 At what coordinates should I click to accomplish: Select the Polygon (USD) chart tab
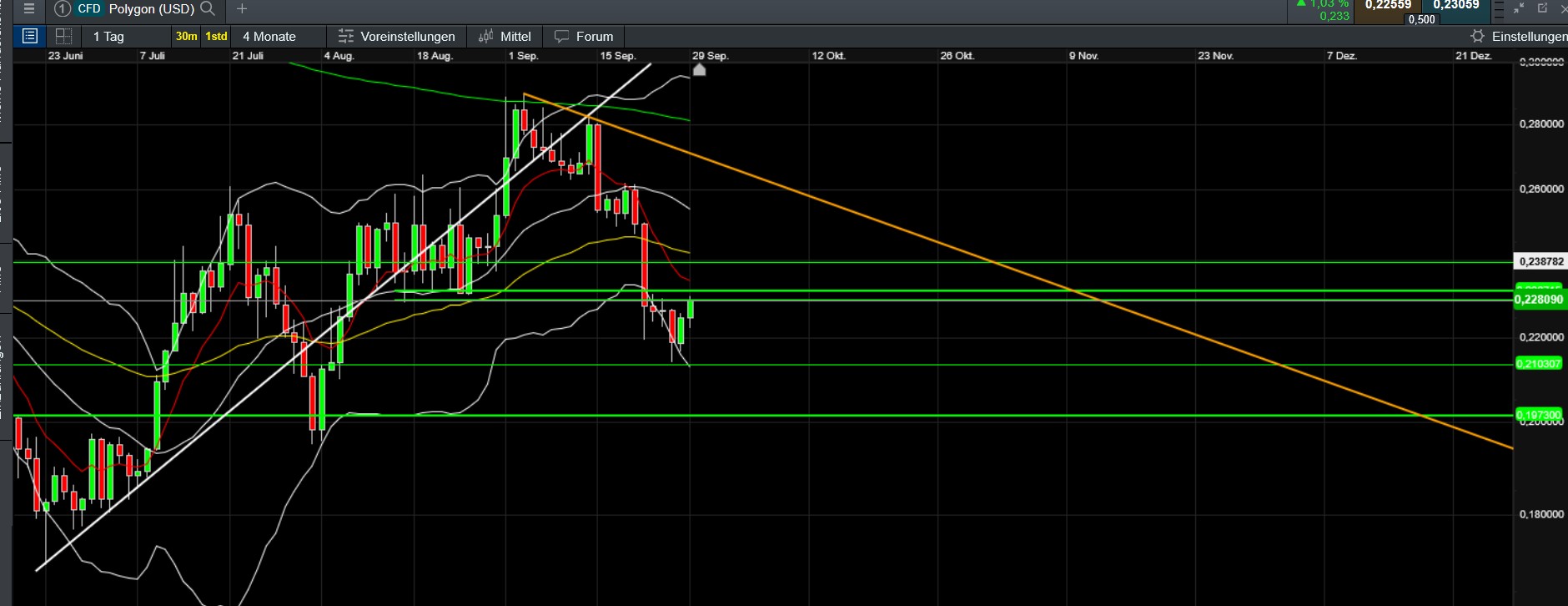click(151, 9)
